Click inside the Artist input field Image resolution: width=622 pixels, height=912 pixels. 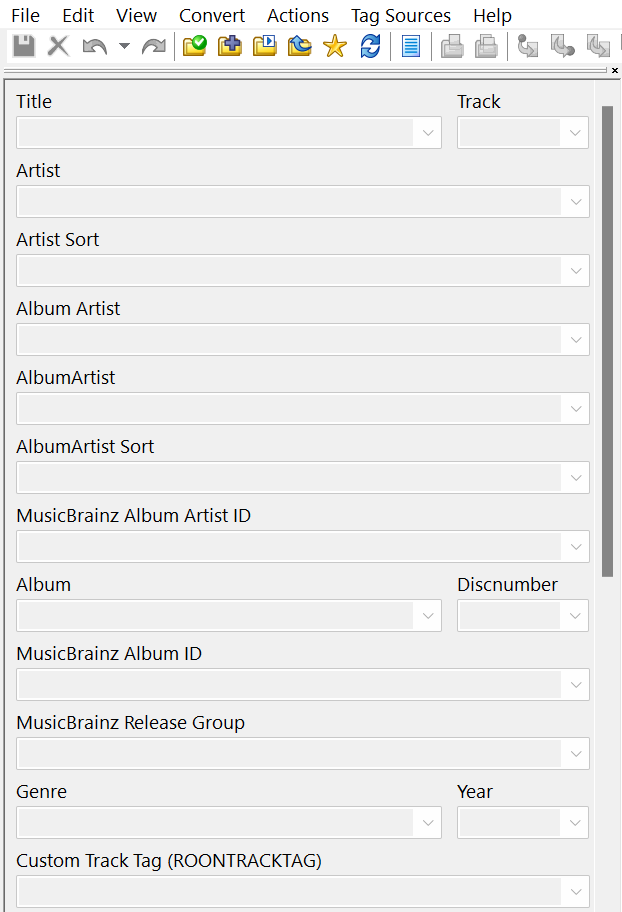[289, 202]
